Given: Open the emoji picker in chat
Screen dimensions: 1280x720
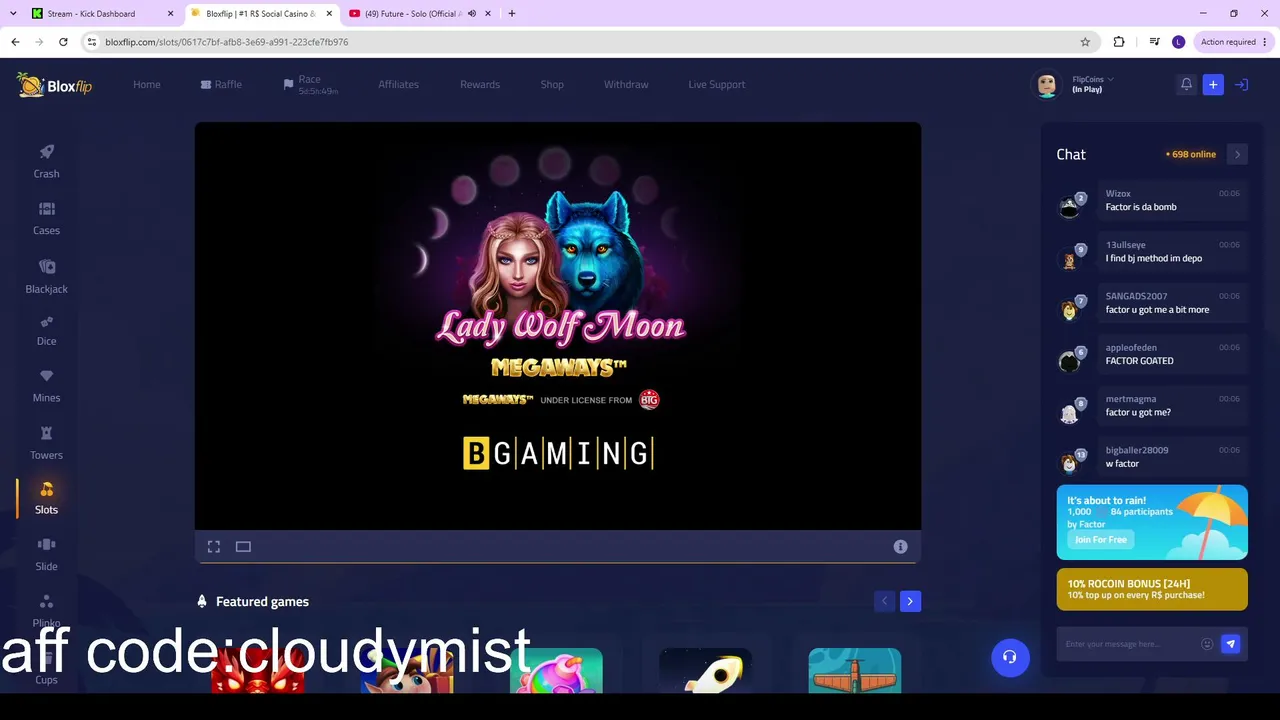Looking at the screenshot, I should click(1207, 644).
